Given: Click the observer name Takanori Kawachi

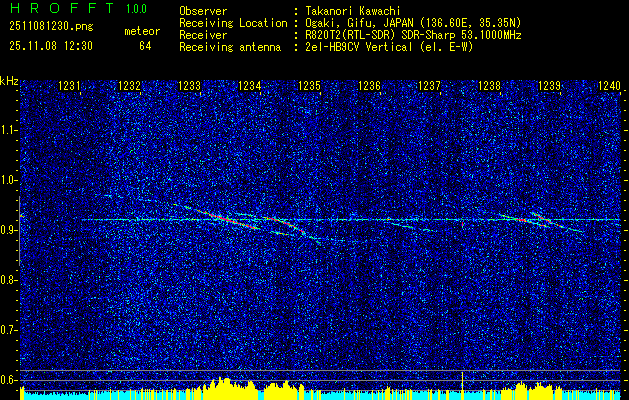Looking at the screenshot, I should click(351, 11).
